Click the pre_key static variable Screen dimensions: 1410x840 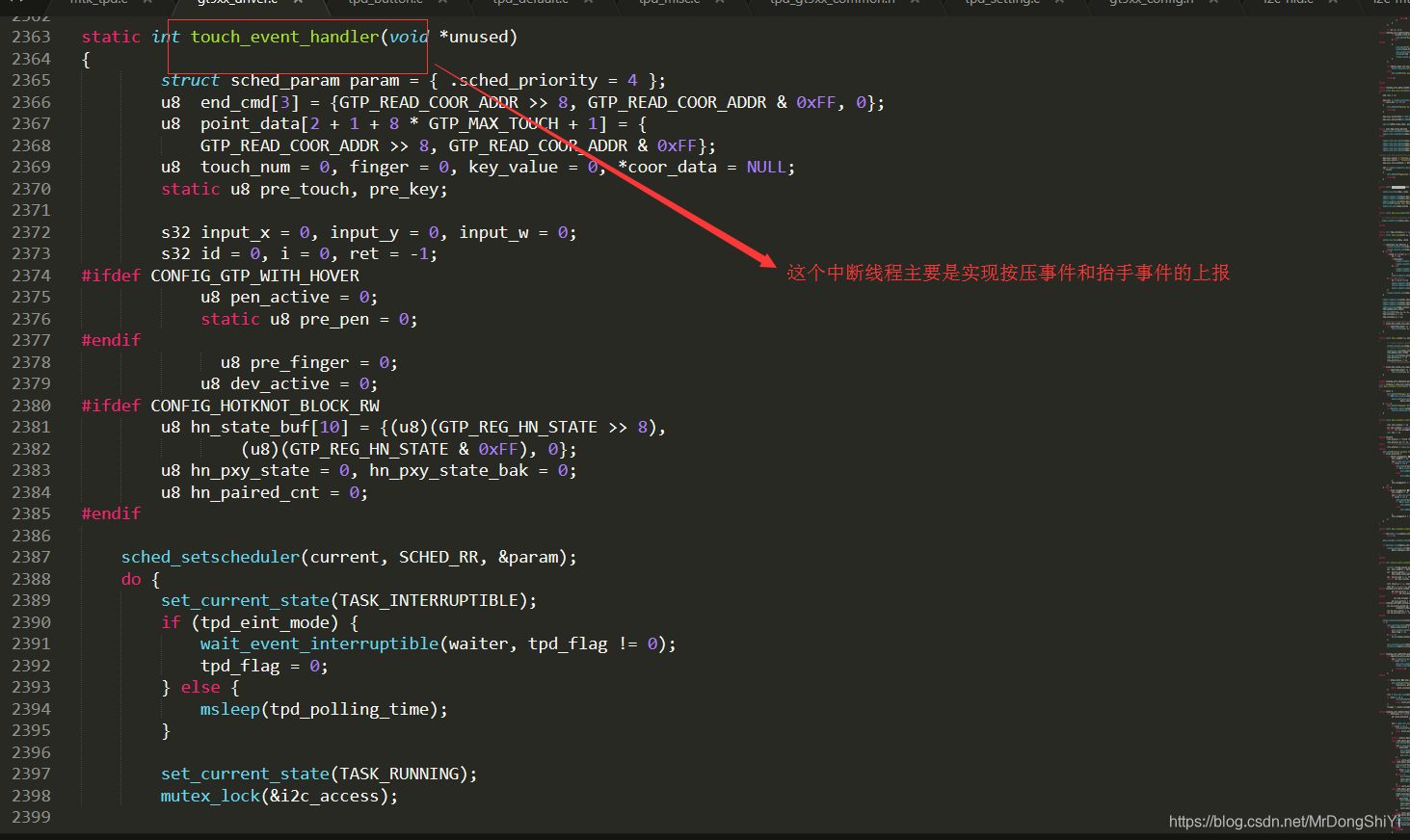coord(404,189)
